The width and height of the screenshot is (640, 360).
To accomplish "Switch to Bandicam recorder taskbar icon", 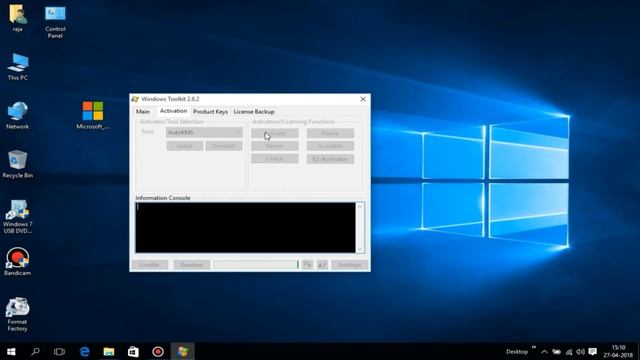I will (x=158, y=351).
